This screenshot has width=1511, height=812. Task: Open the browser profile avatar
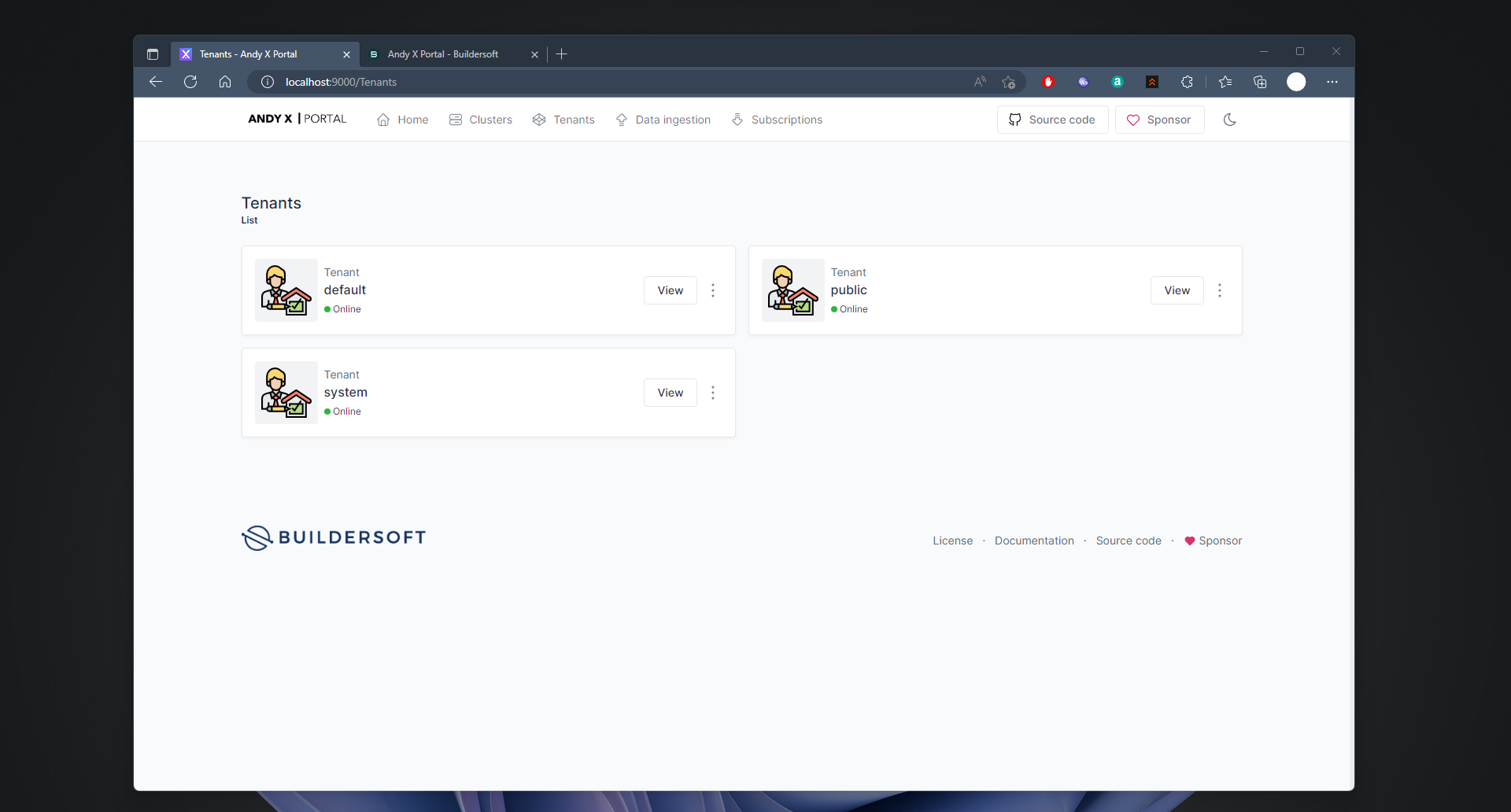click(1296, 82)
